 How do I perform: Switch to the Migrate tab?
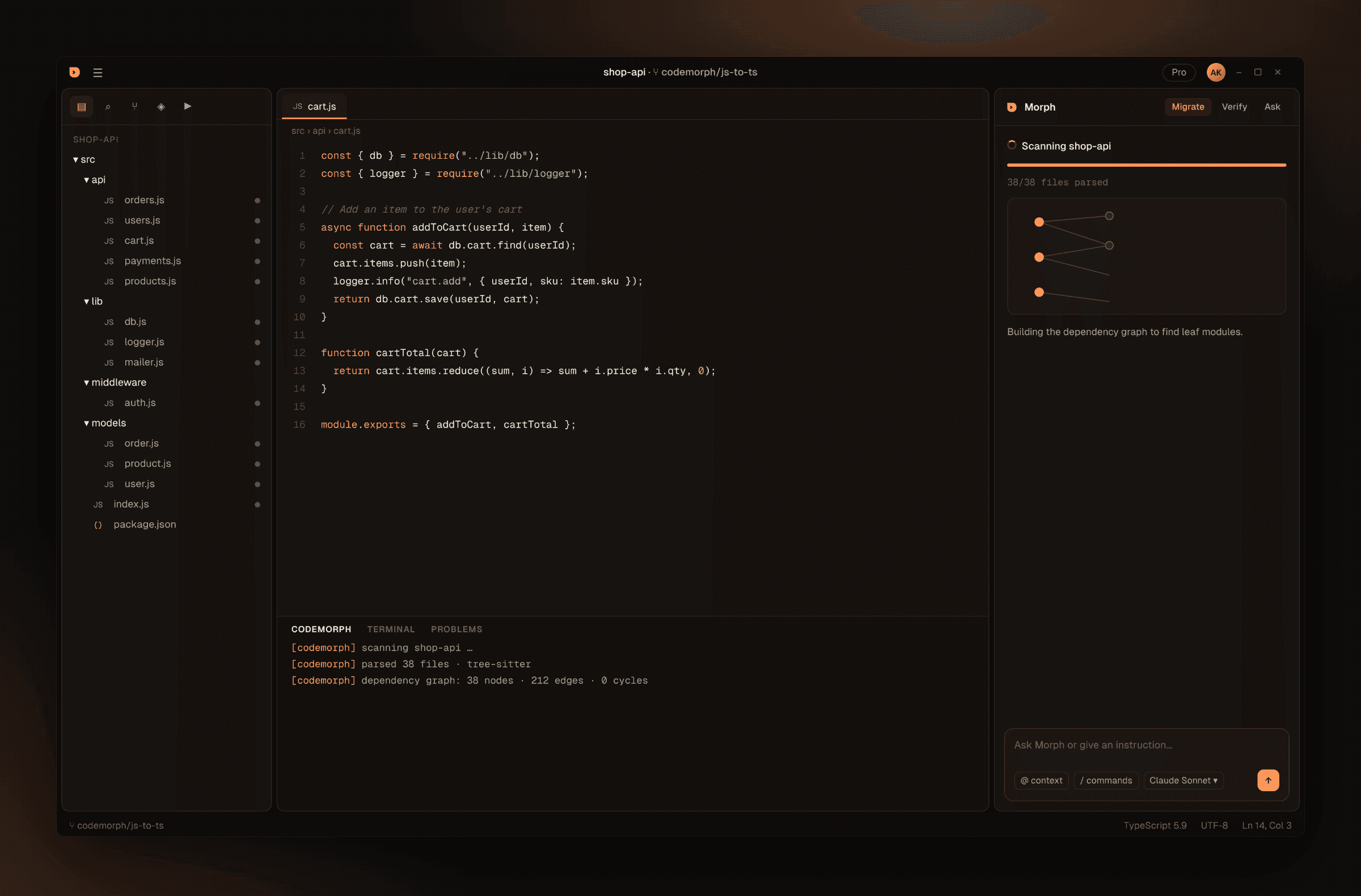point(1187,107)
